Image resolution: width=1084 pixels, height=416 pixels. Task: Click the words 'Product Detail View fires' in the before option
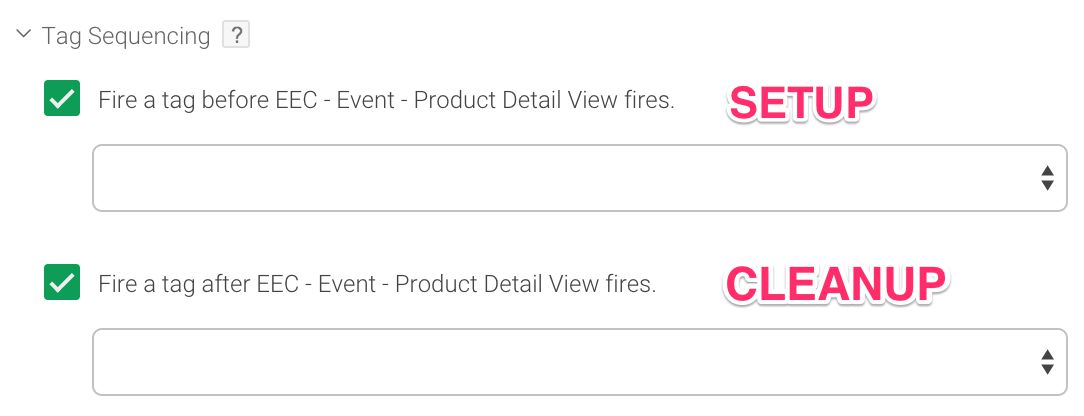coord(543,101)
